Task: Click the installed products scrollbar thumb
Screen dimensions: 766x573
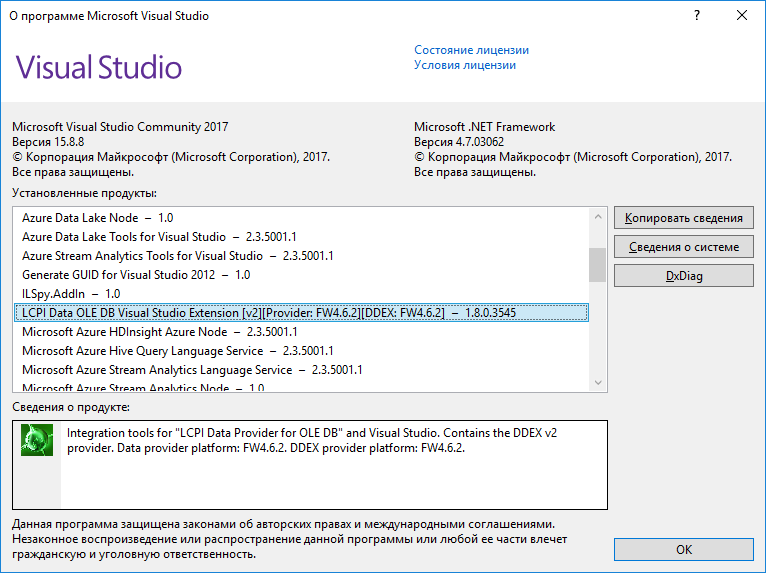Action: tap(597, 265)
